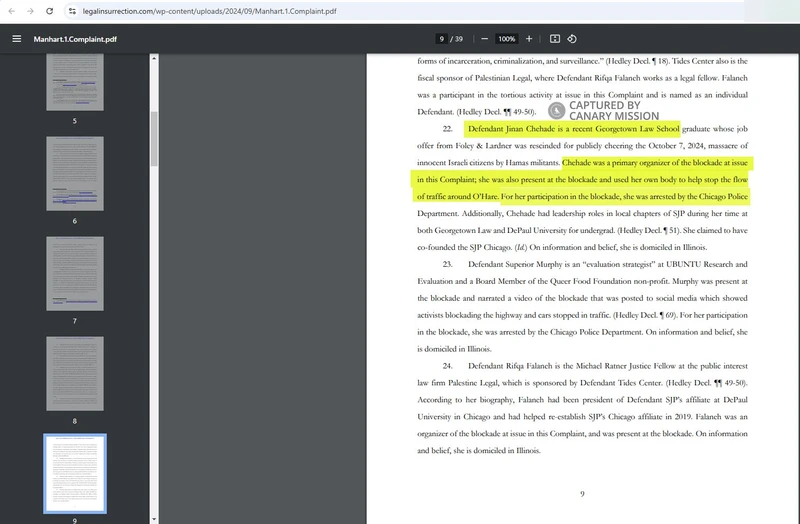This screenshot has height=524, width=800.
Task: Toggle the sidebar hamburger menu
Action: click(x=16, y=39)
